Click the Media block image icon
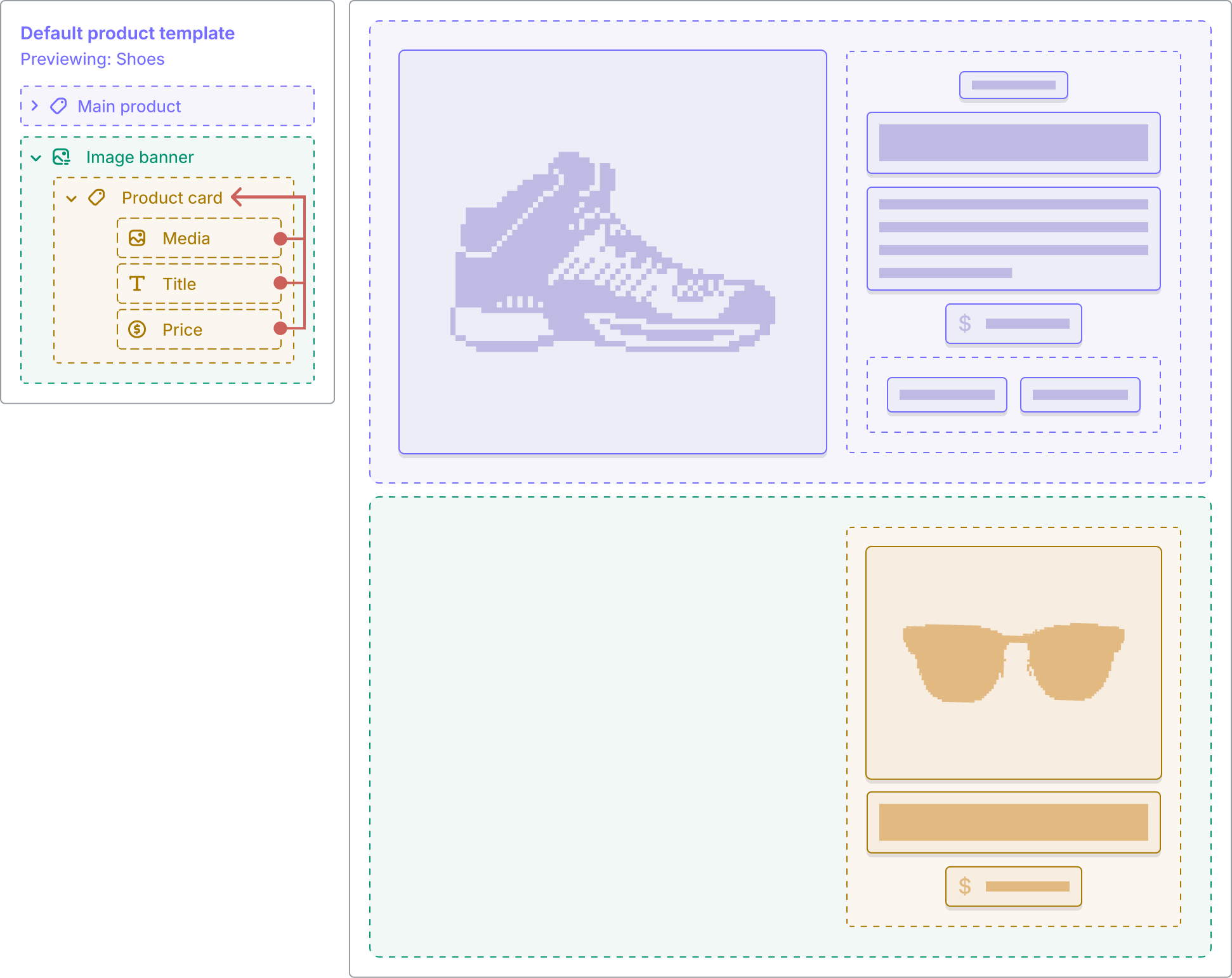1232x978 pixels. [137, 238]
